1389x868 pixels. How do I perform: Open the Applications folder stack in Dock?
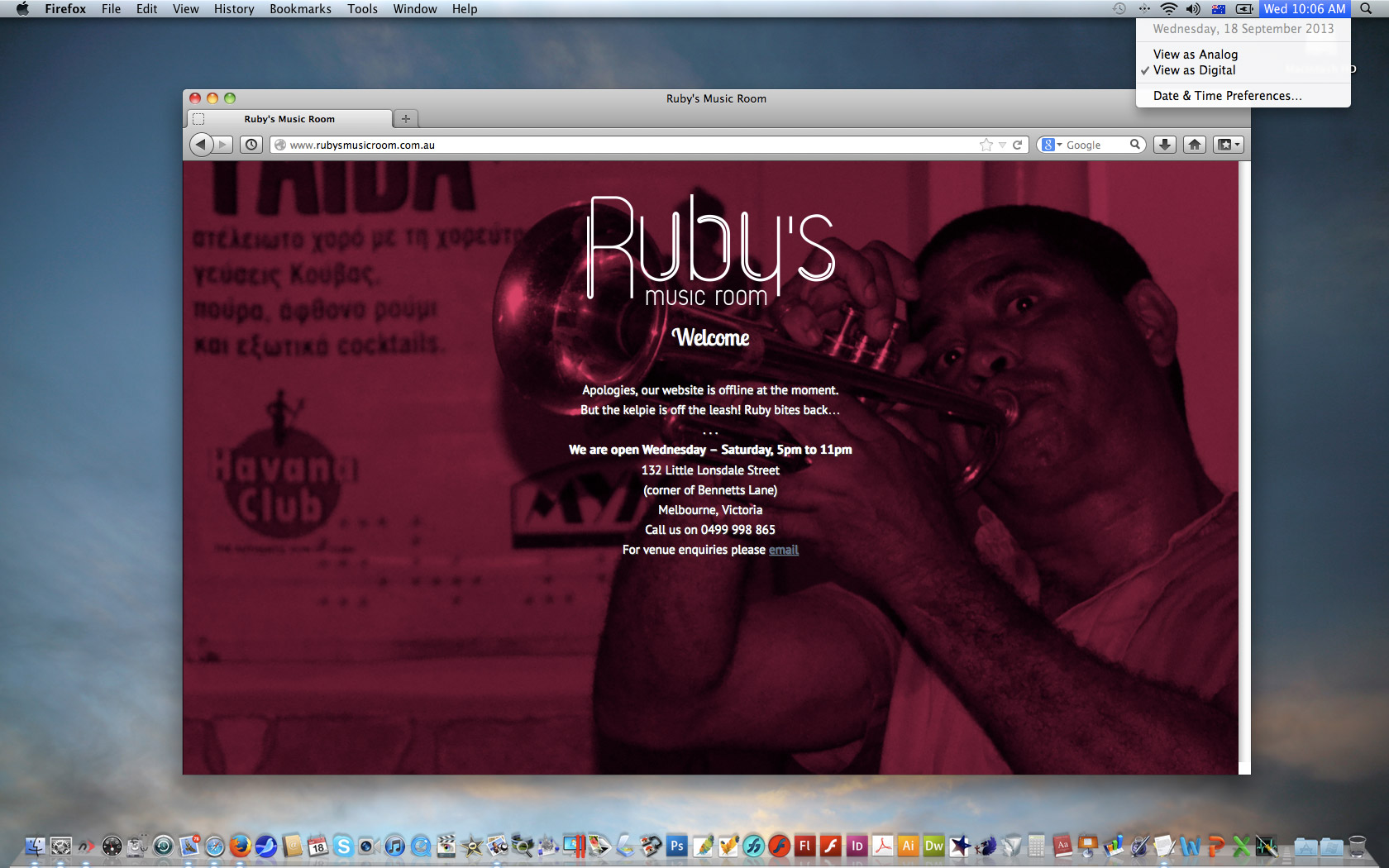(x=1305, y=846)
